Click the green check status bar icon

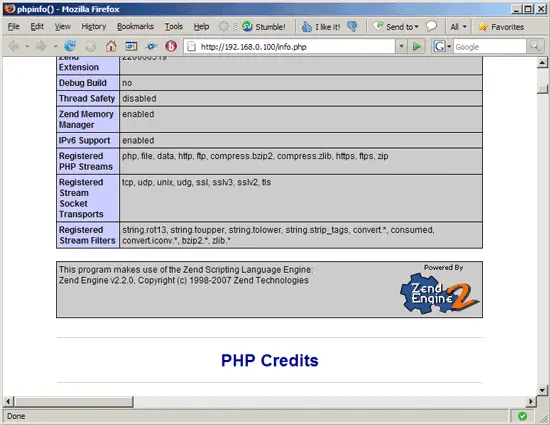click(522, 416)
